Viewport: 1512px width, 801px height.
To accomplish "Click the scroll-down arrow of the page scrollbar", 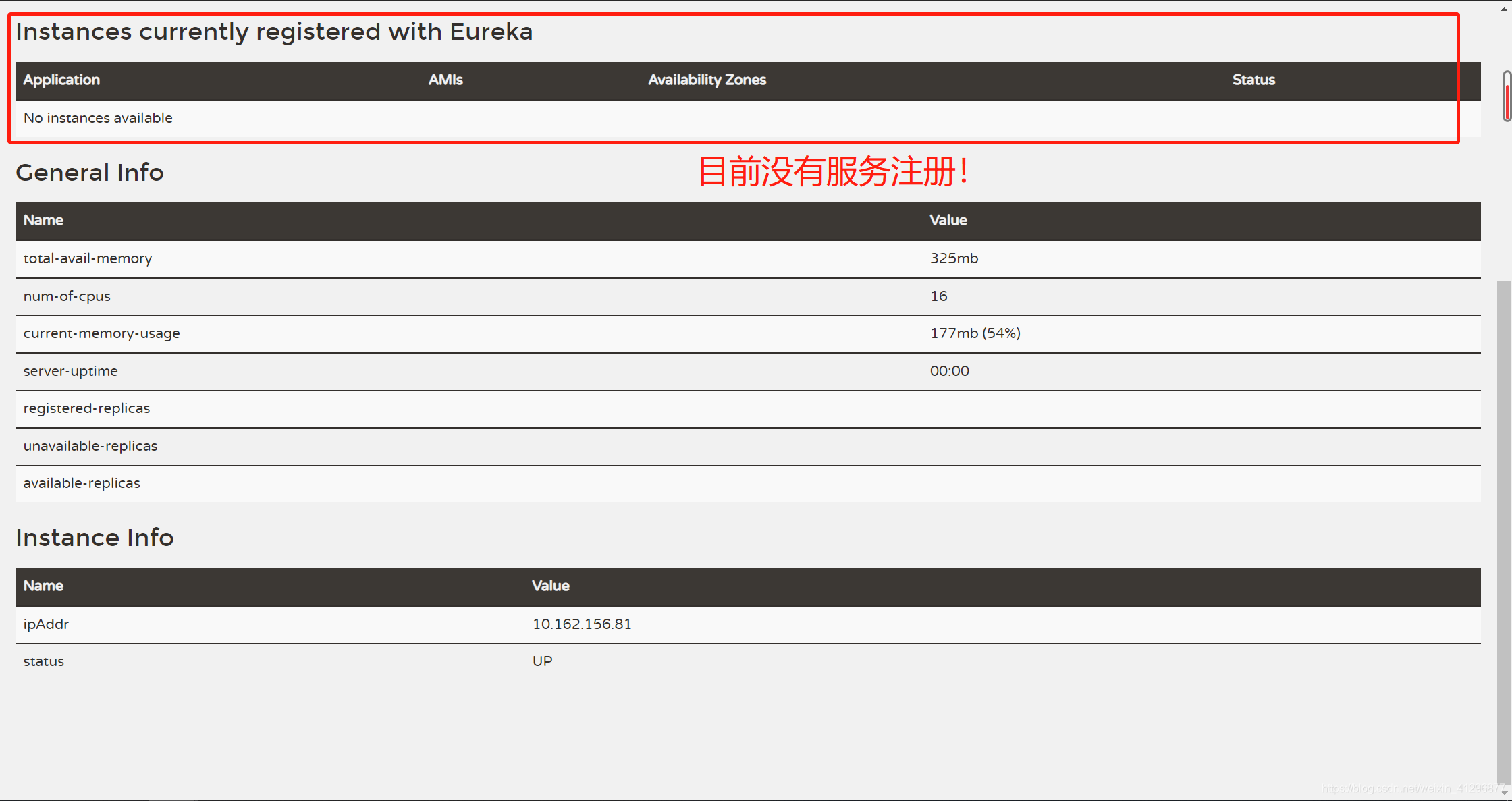I will coord(1505,792).
